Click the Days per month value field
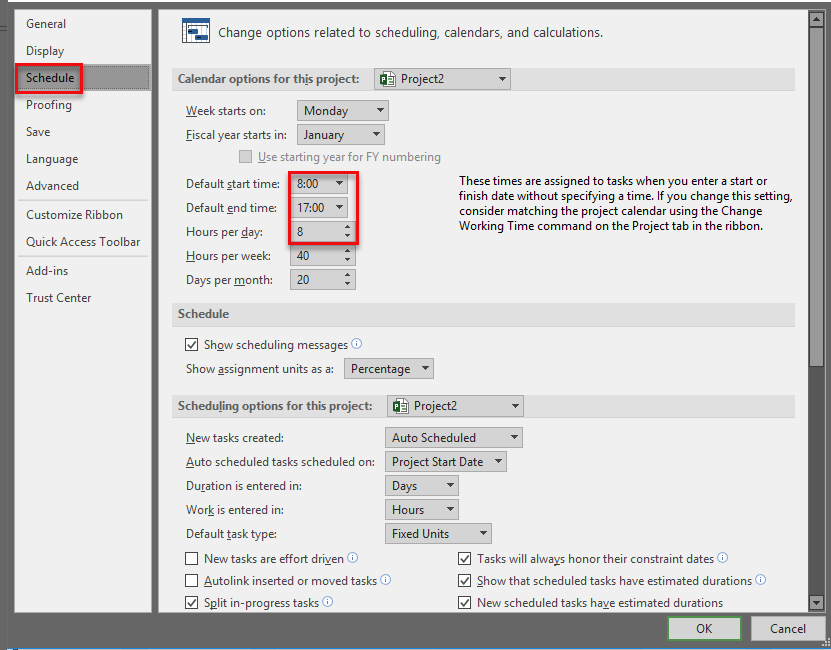 (x=314, y=280)
